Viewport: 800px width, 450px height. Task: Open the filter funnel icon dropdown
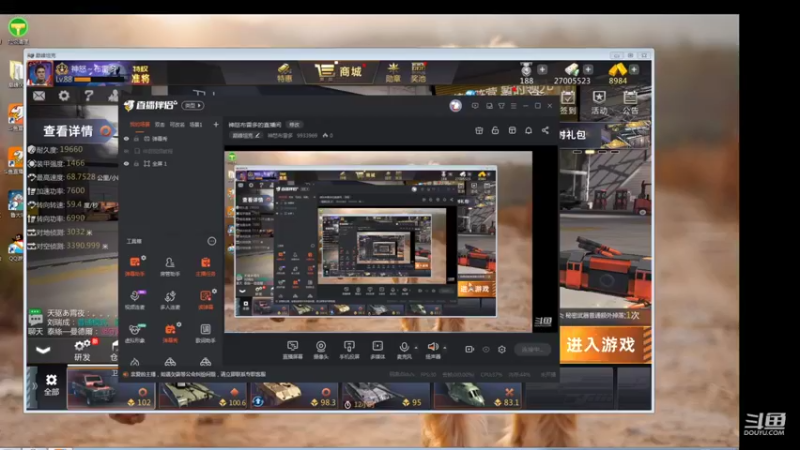point(501,106)
